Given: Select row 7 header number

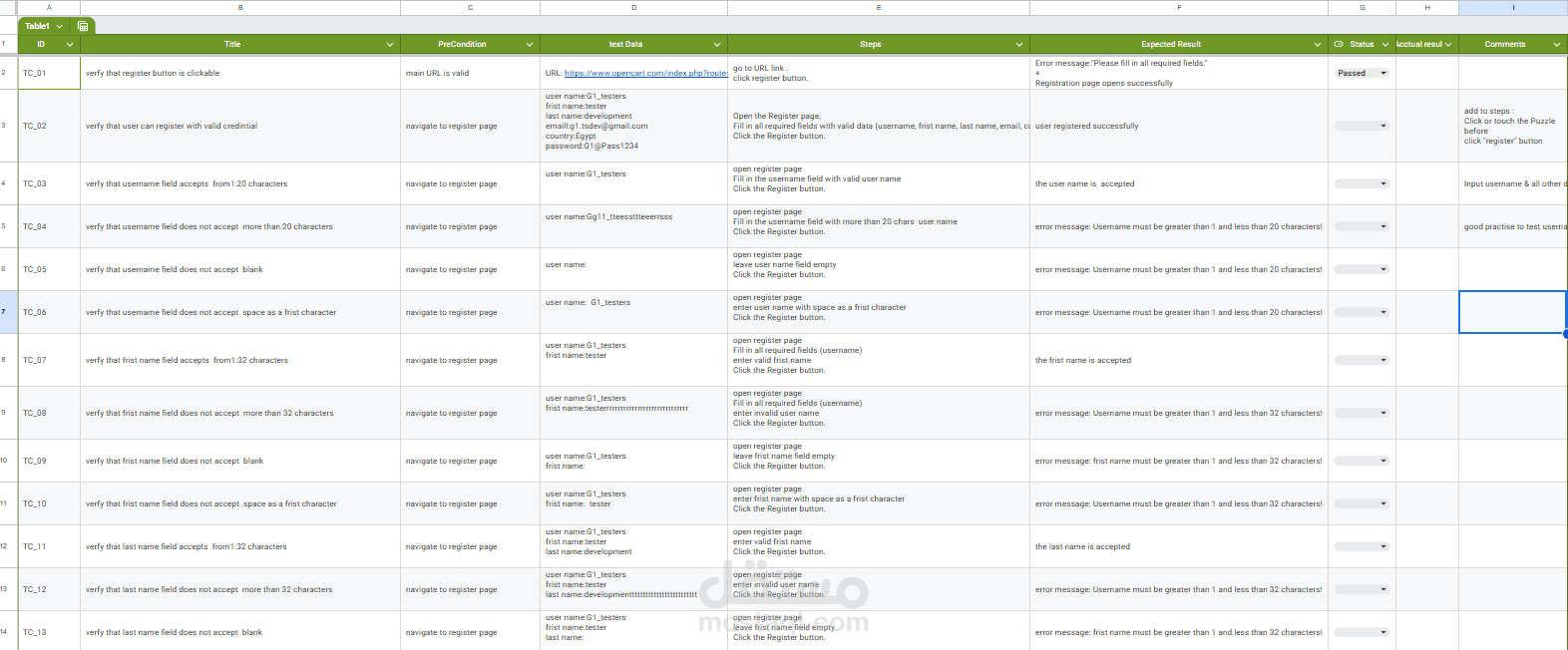Looking at the screenshot, I should click(8, 312).
